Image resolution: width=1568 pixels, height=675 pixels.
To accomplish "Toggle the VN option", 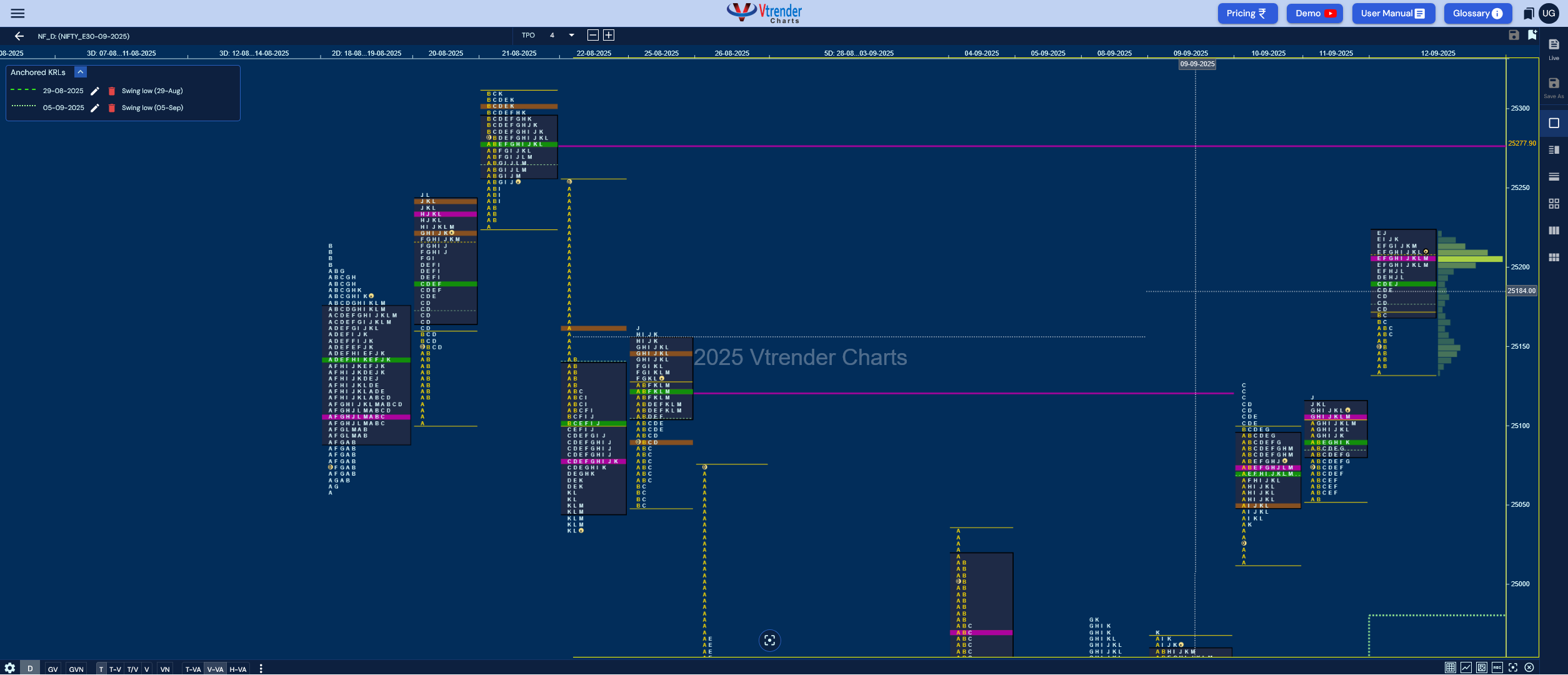I will click(x=165, y=669).
